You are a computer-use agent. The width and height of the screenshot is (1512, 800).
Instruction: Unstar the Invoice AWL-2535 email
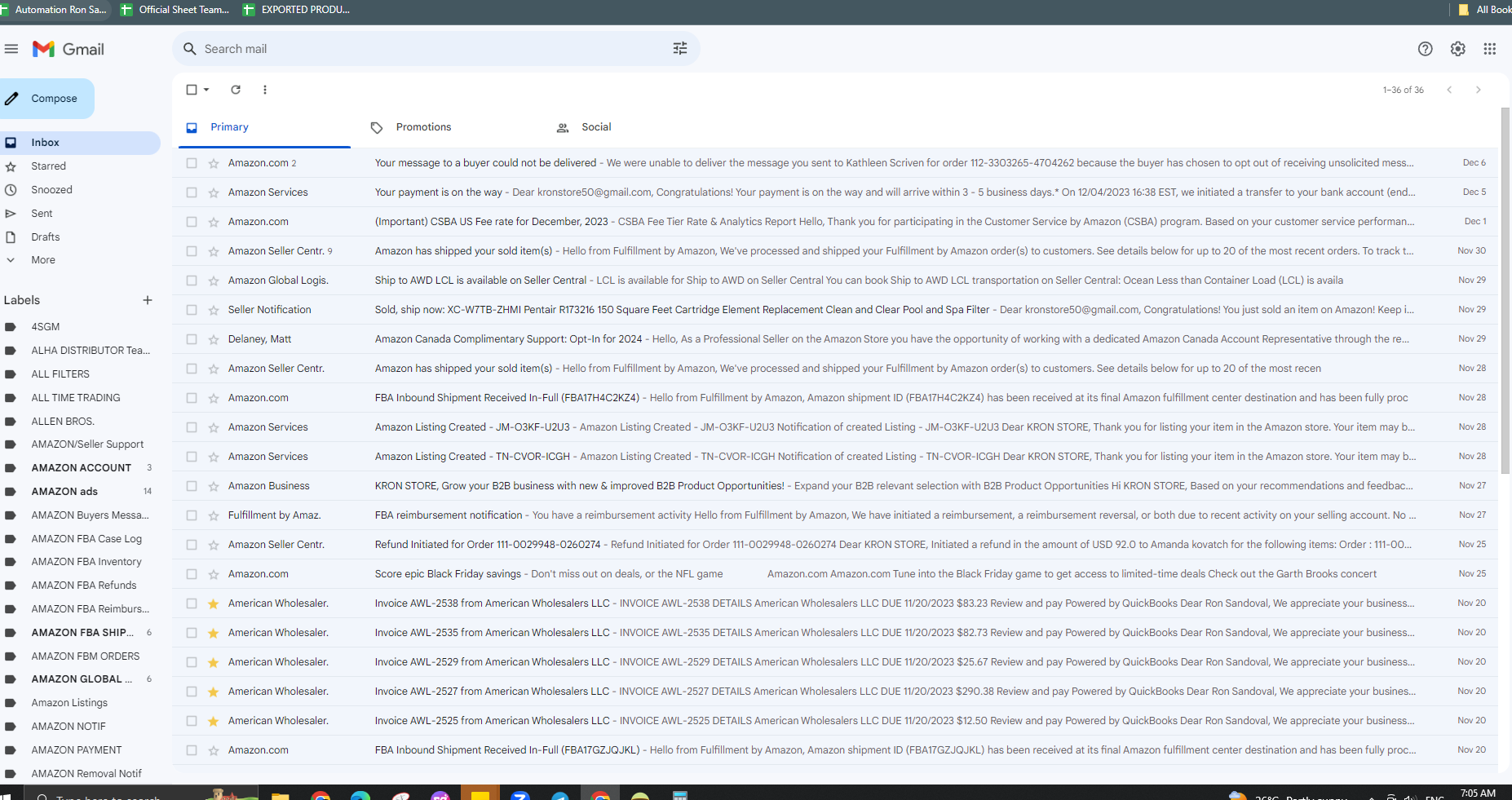(x=214, y=633)
